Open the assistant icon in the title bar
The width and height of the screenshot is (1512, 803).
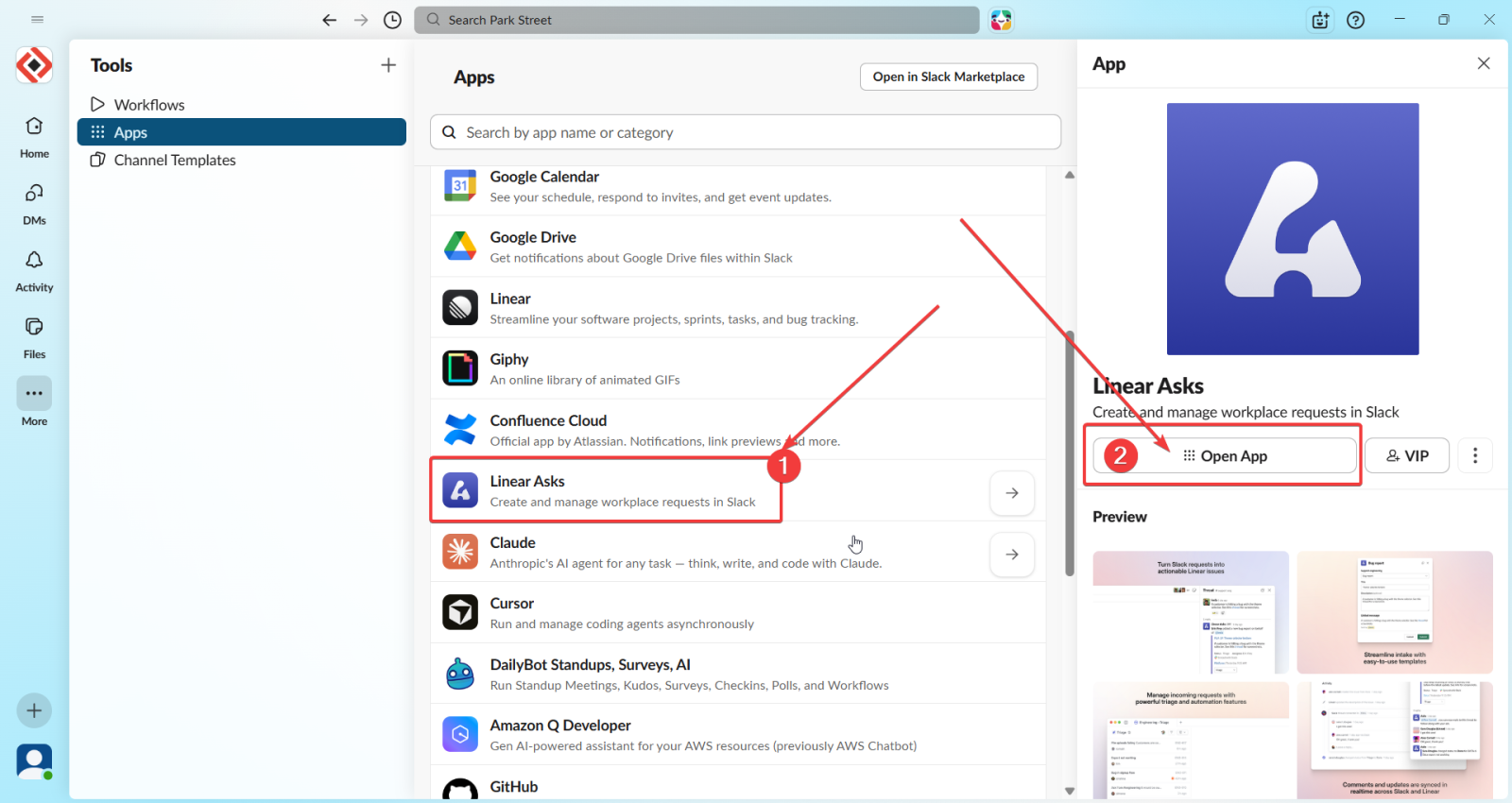[x=1321, y=20]
